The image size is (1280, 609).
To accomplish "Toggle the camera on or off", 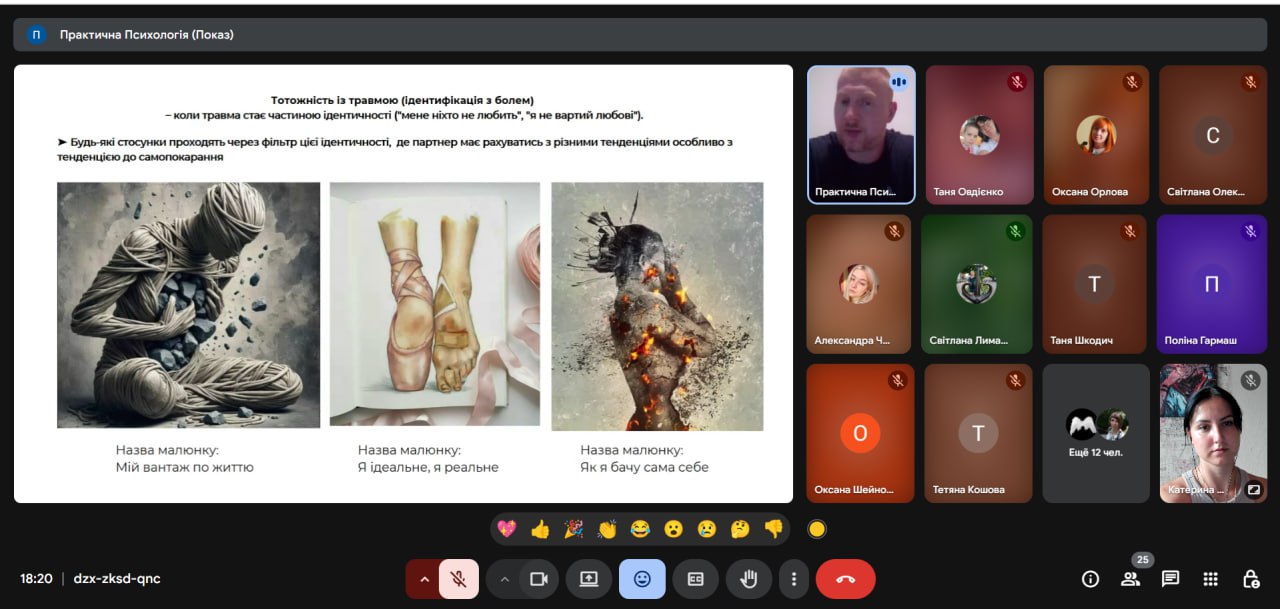I will click(x=539, y=579).
